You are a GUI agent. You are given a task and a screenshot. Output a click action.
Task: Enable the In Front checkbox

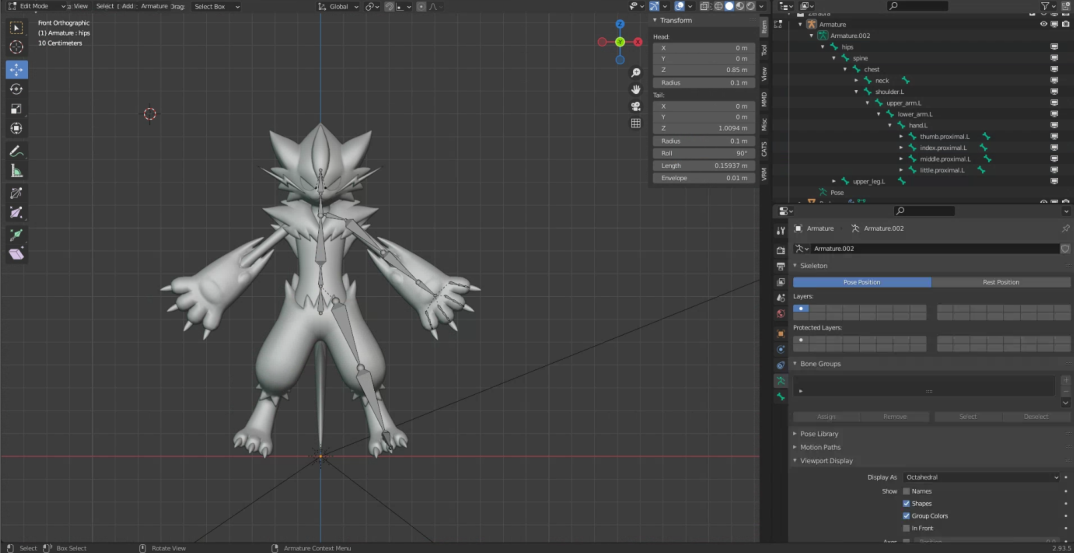click(906, 528)
